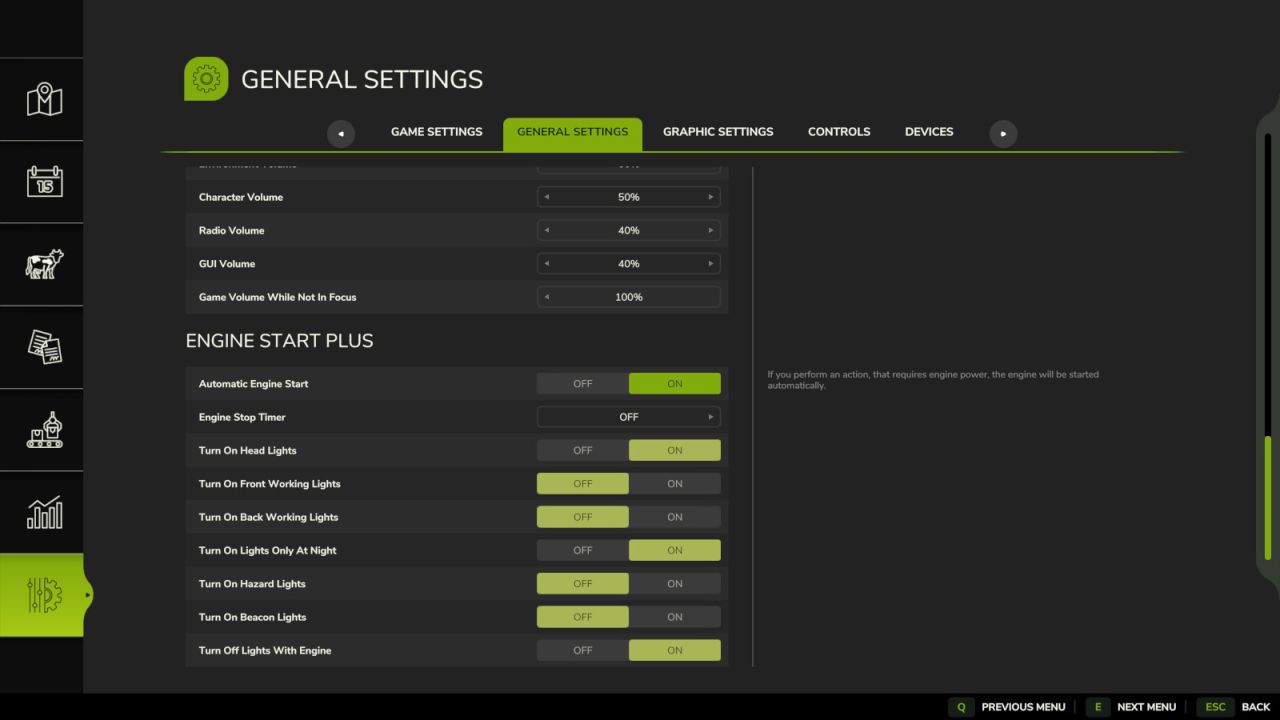
Task: Open the calendar page in sidebar
Action: (x=43, y=181)
